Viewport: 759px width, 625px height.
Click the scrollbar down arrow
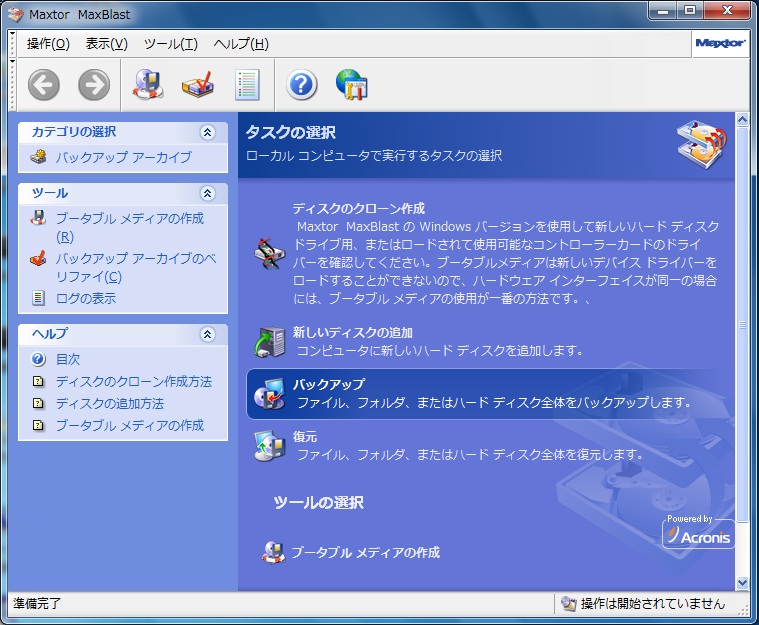(x=742, y=583)
